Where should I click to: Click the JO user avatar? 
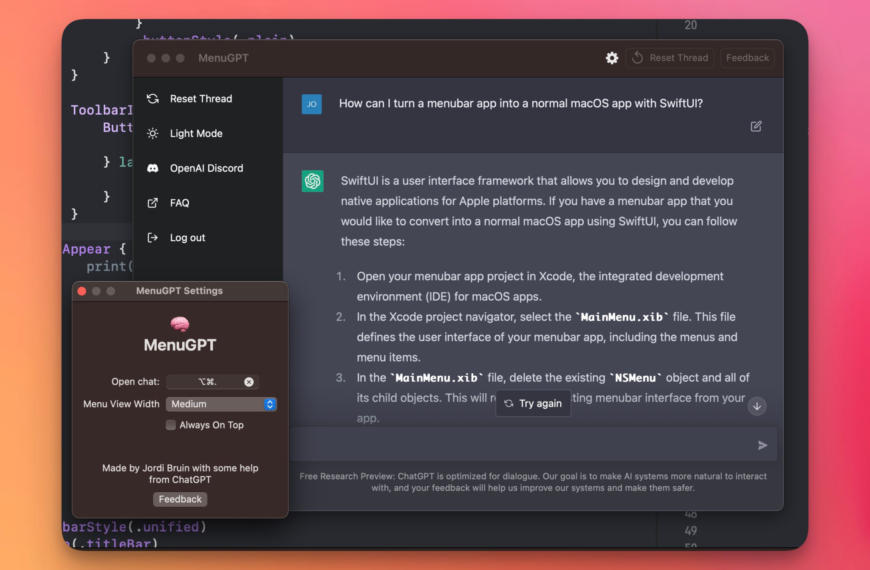tap(312, 104)
